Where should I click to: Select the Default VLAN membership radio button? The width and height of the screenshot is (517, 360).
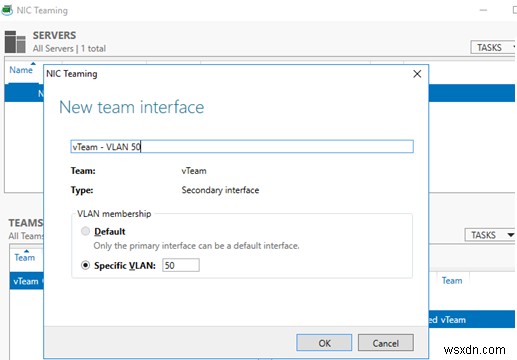pyautogui.click(x=85, y=231)
